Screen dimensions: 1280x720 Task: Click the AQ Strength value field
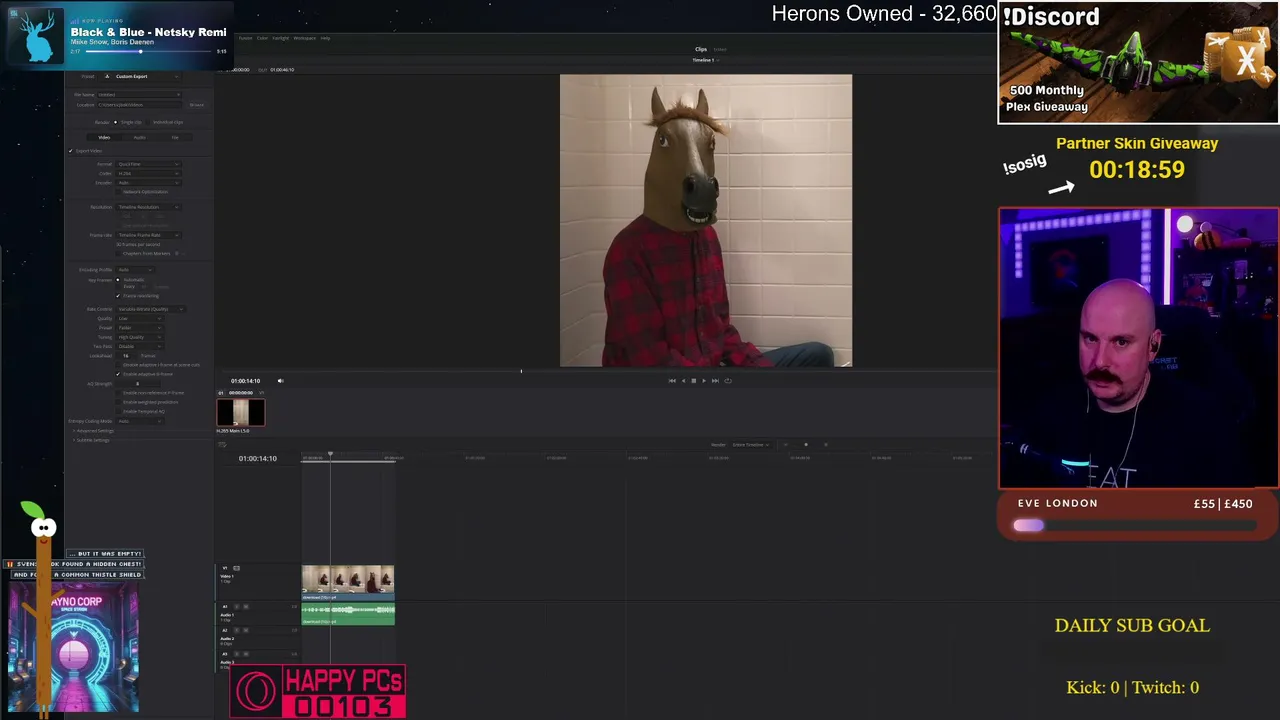click(x=138, y=384)
